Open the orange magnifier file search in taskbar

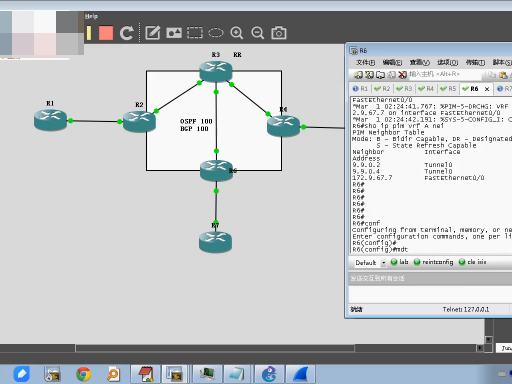coord(113,374)
